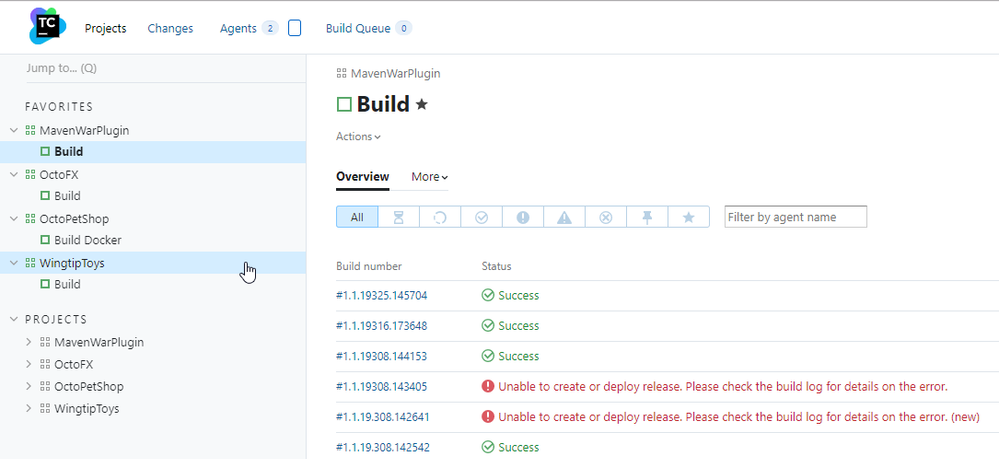Filter builds by pinned pin icon
This screenshot has width=999, height=459.
click(647, 217)
